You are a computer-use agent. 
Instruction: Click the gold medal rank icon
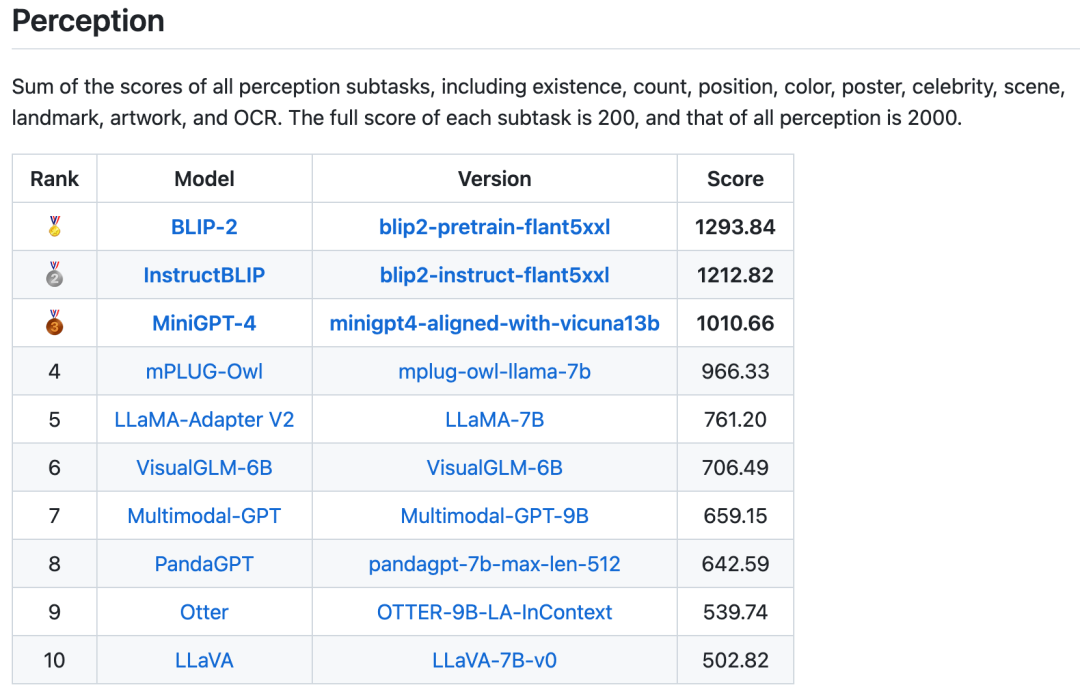point(54,227)
